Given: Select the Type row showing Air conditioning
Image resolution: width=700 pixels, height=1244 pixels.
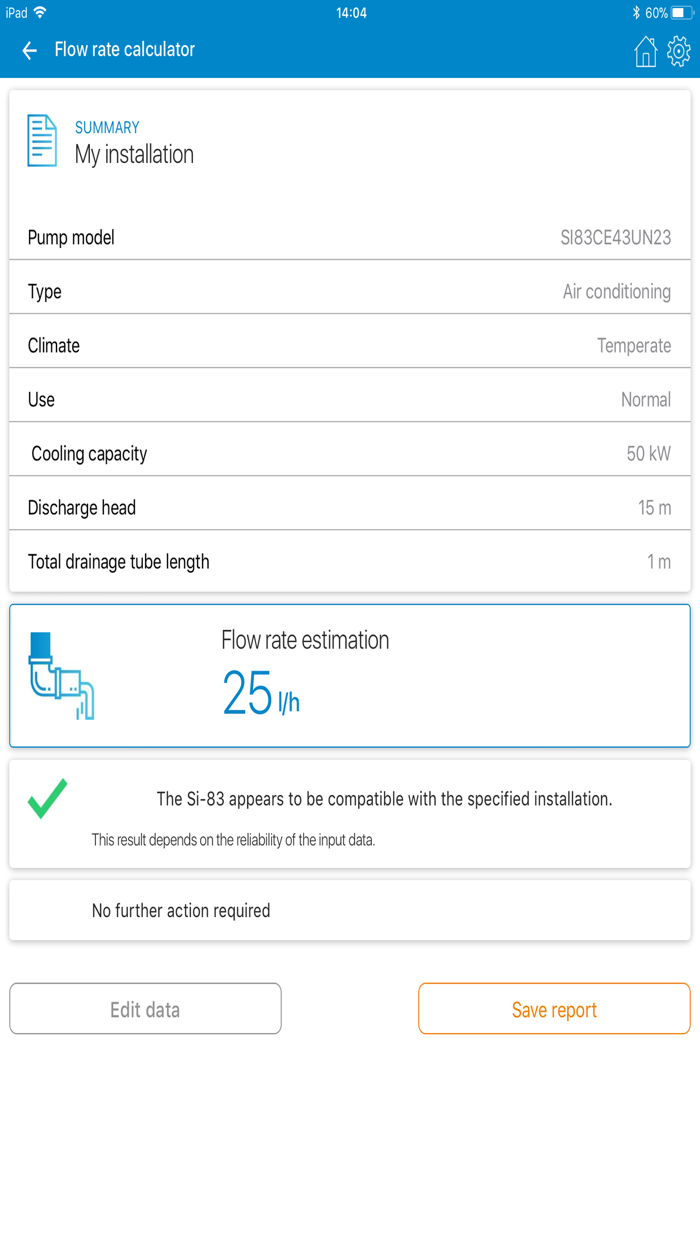Looking at the screenshot, I should (350, 291).
